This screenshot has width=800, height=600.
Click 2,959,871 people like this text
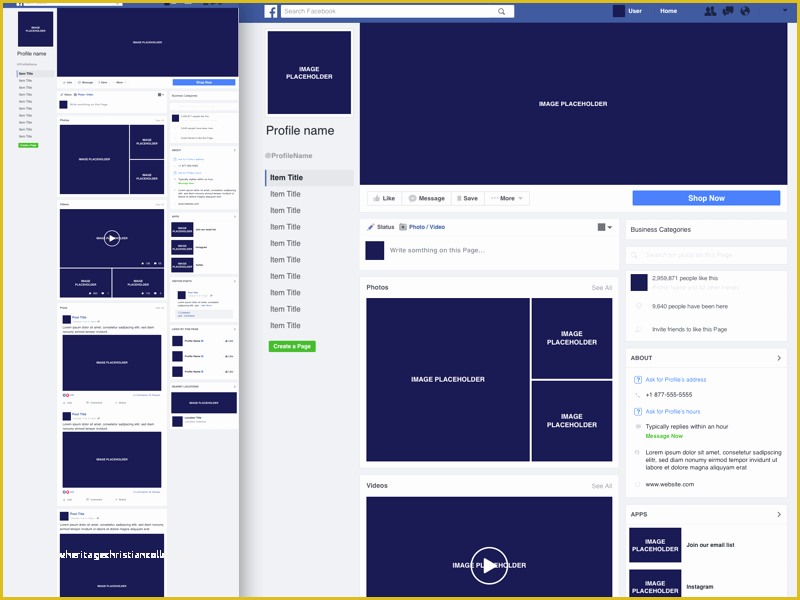tap(685, 279)
